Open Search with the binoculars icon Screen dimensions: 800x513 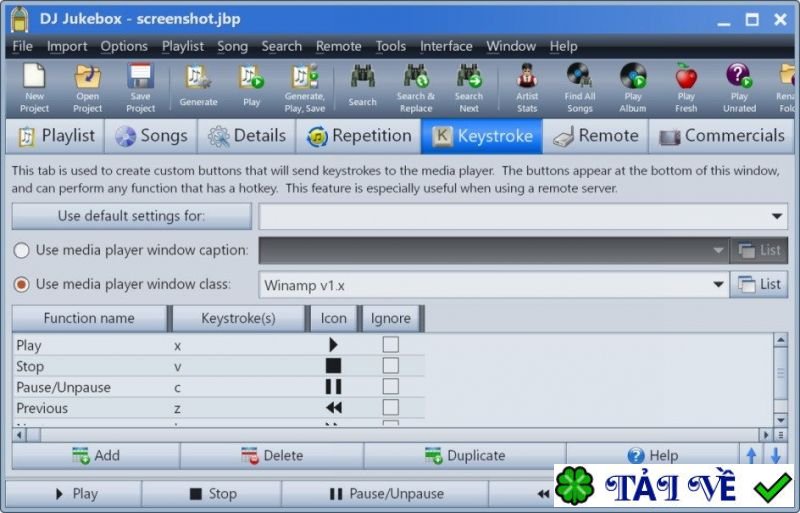pyautogui.click(x=362, y=88)
